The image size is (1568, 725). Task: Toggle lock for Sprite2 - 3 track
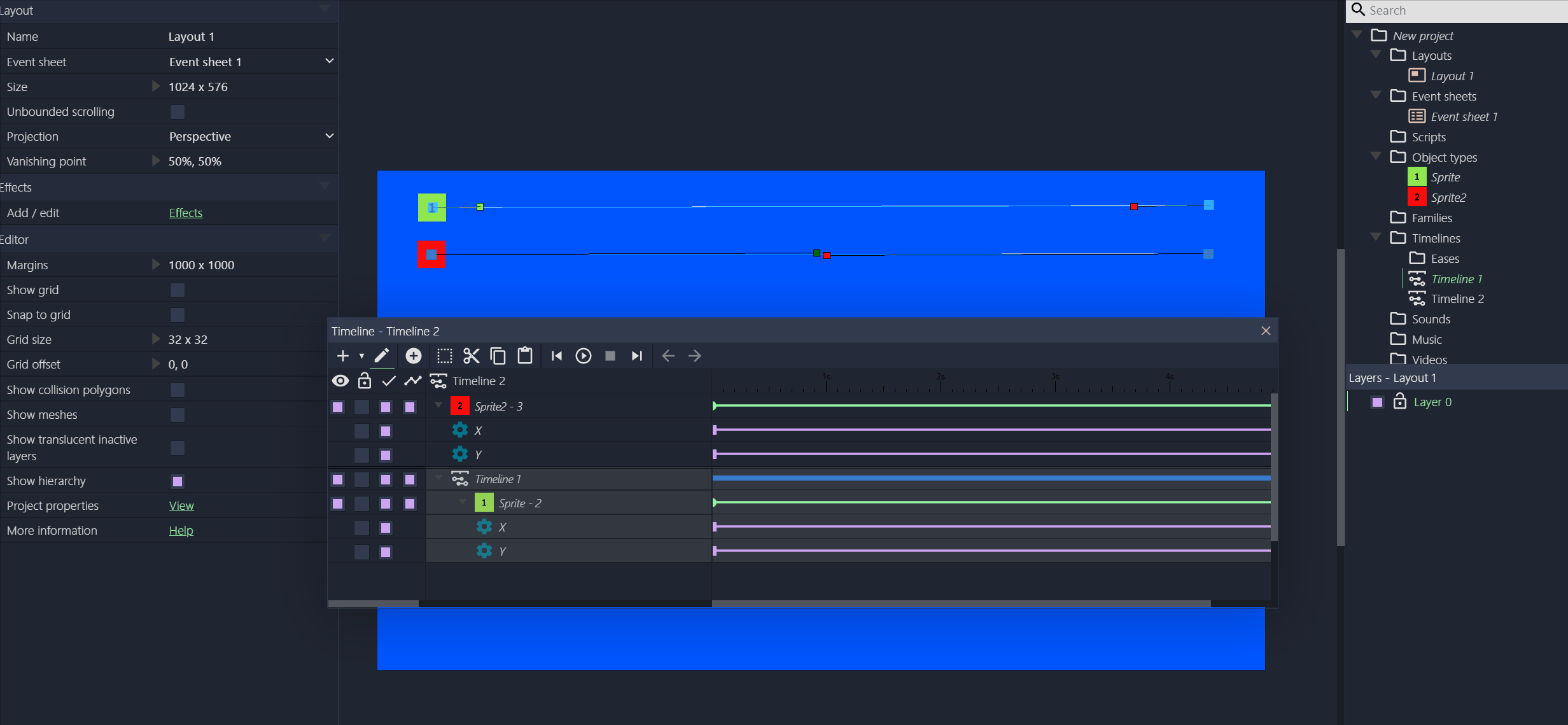click(x=361, y=407)
